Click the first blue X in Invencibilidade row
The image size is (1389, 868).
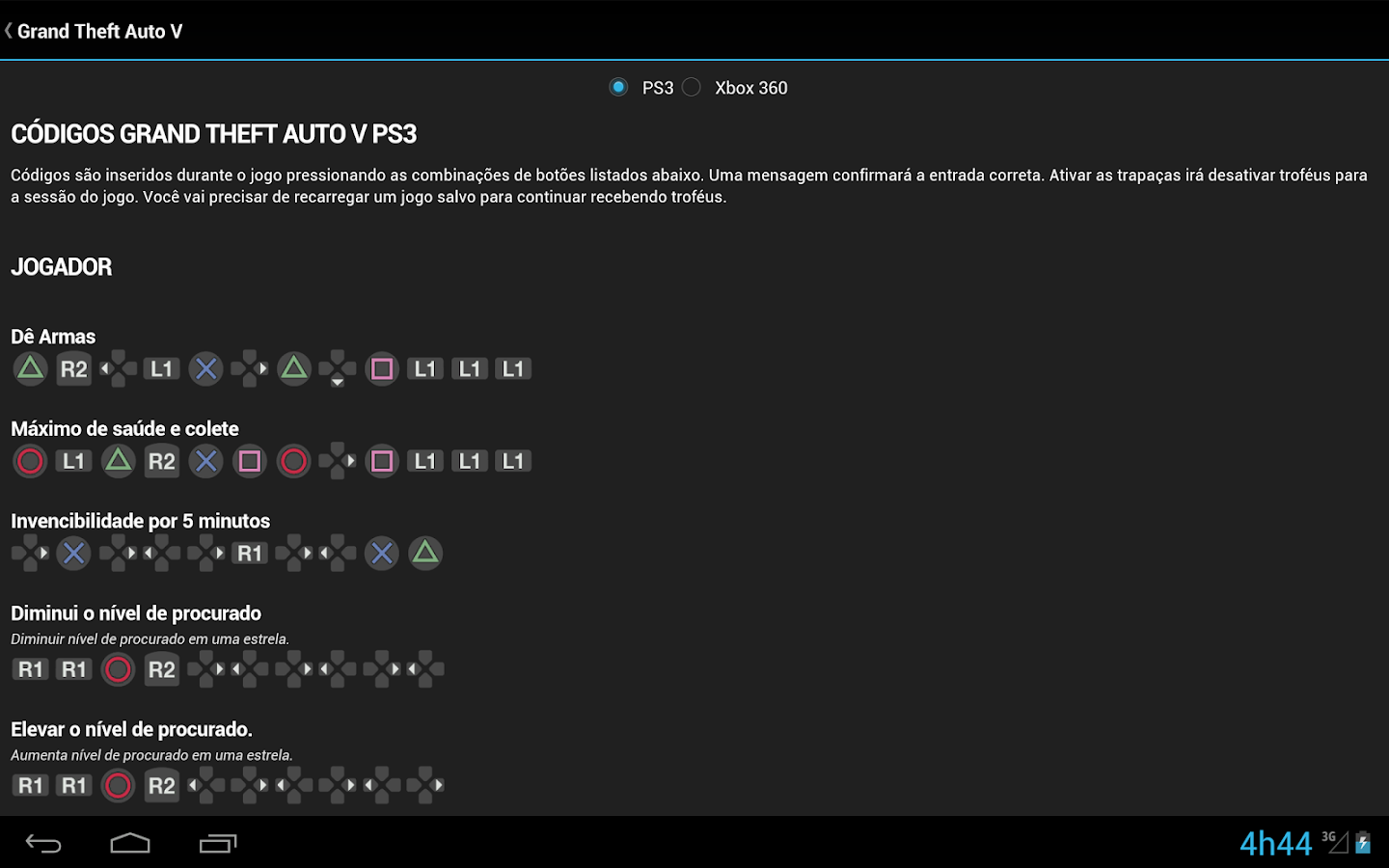tap(73, 554)
